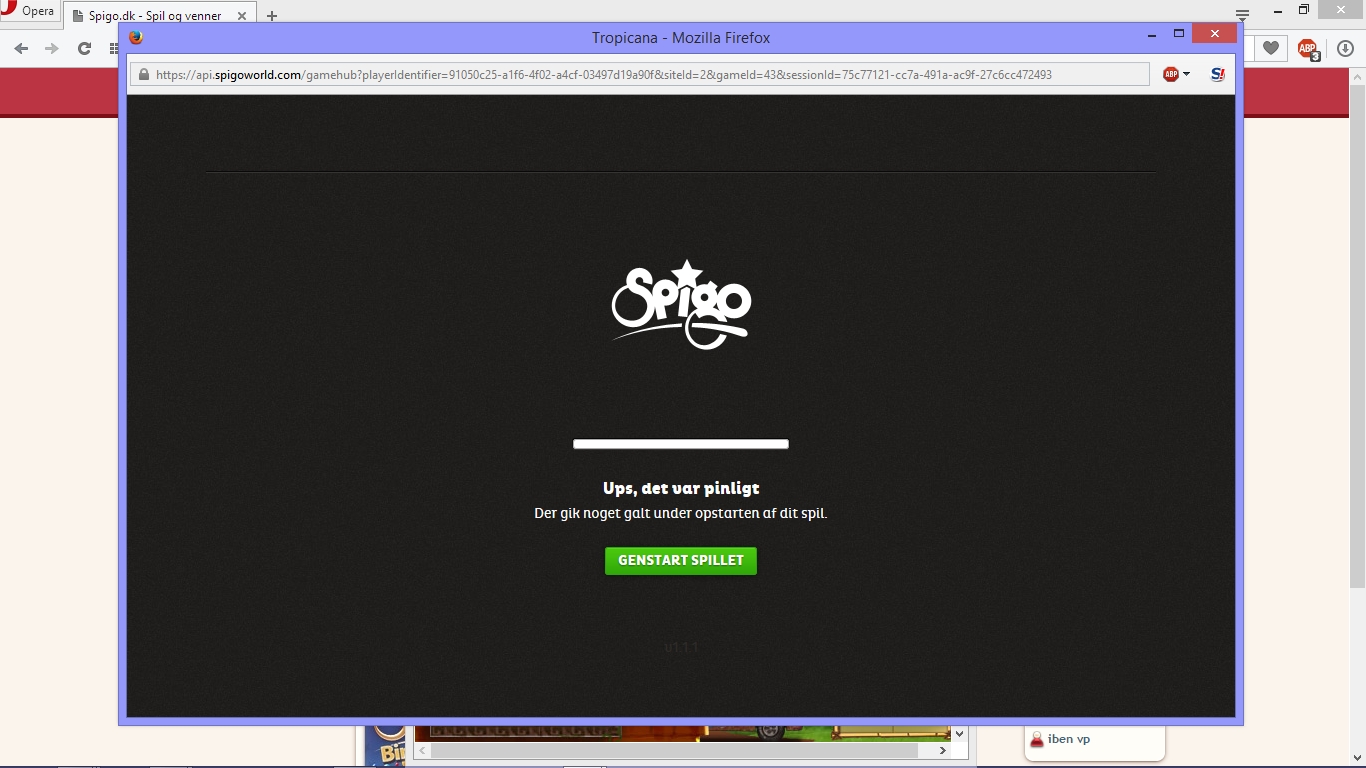Viewport: 1366px width, 768px height.
Task: Reload the Opera page
Action: (84, 48)
